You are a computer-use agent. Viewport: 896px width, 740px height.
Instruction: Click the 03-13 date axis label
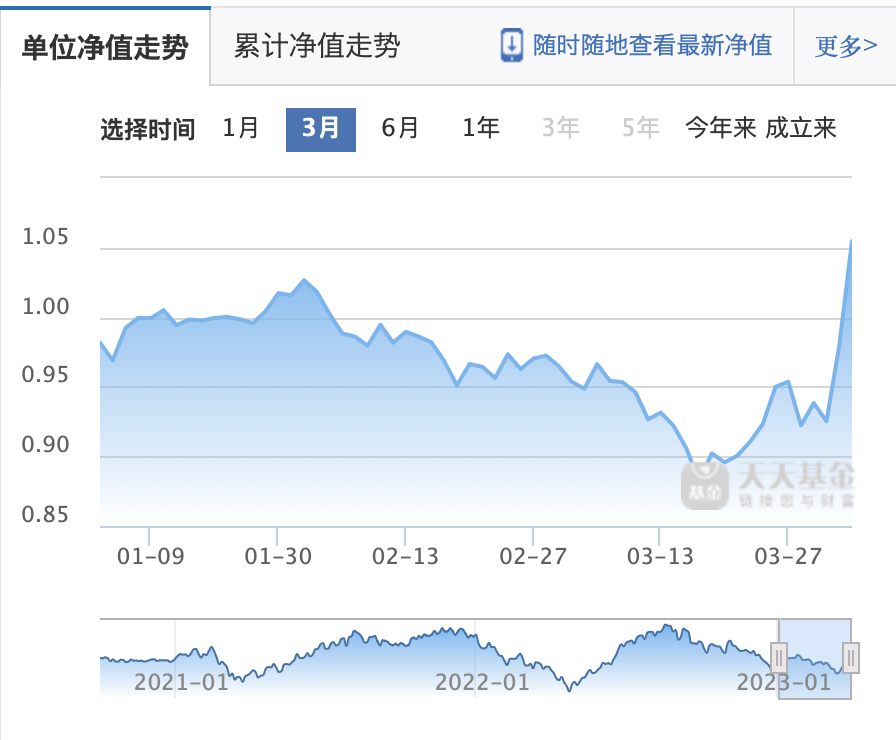click(x=663, y=554)
